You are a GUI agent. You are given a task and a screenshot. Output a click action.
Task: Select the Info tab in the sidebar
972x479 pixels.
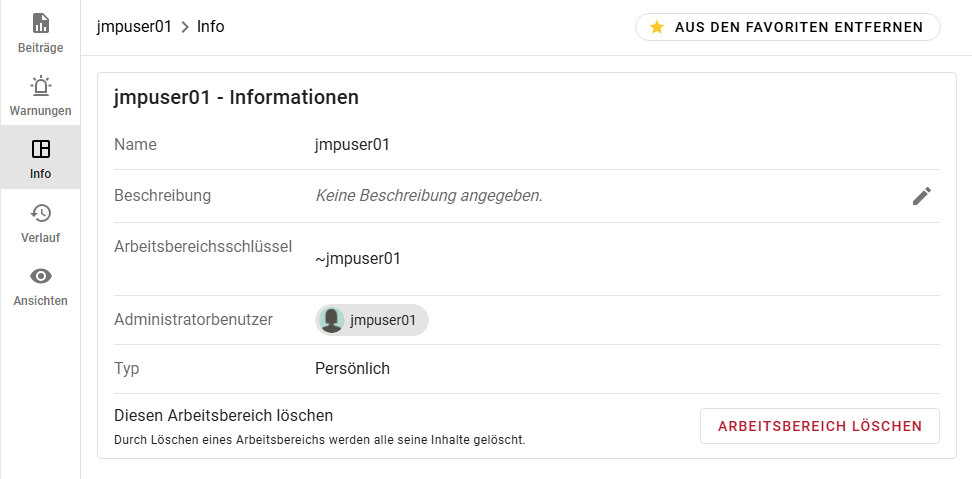41,159
